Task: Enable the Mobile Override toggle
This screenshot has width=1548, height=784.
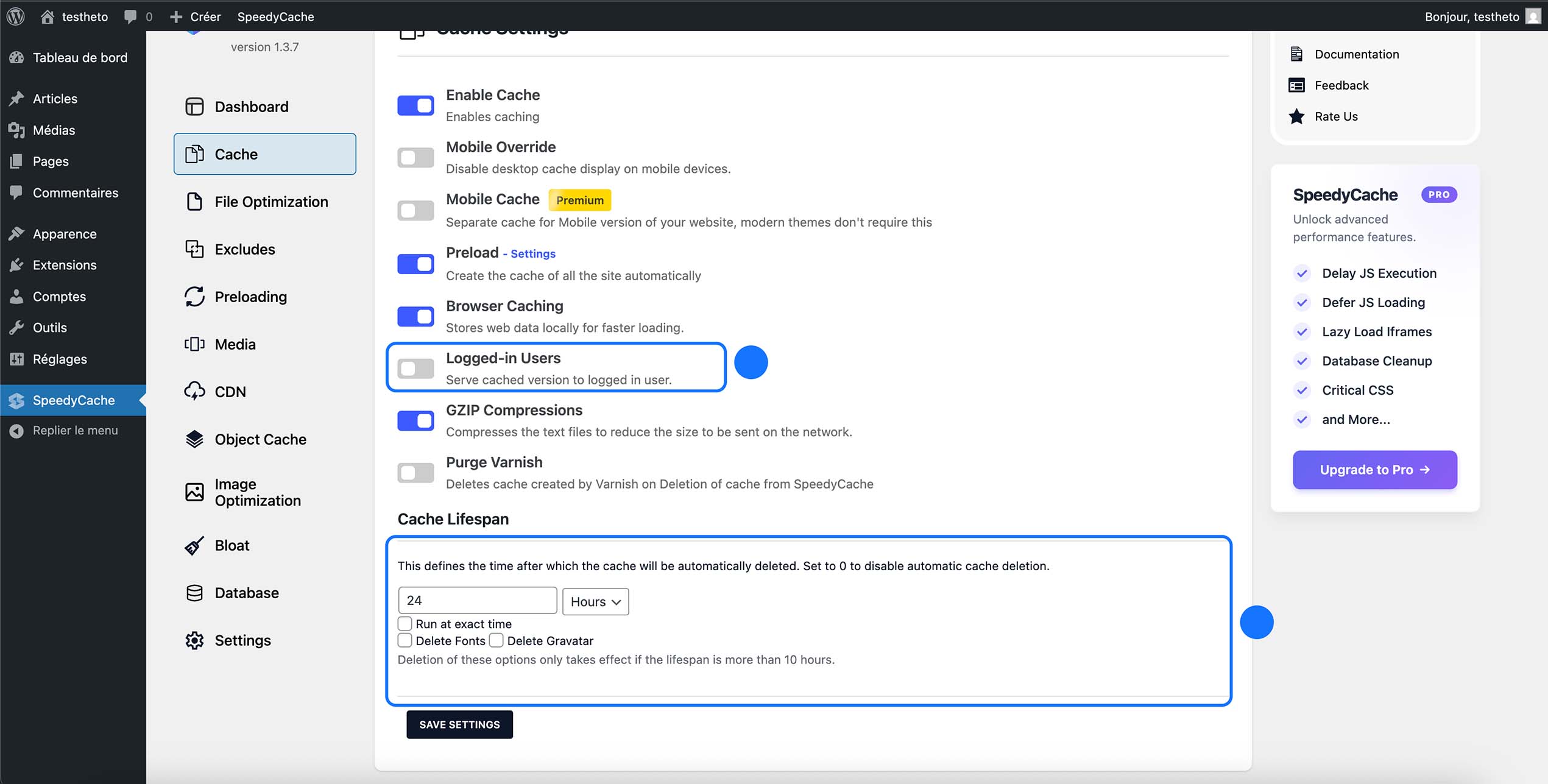Action: (415, 157)
